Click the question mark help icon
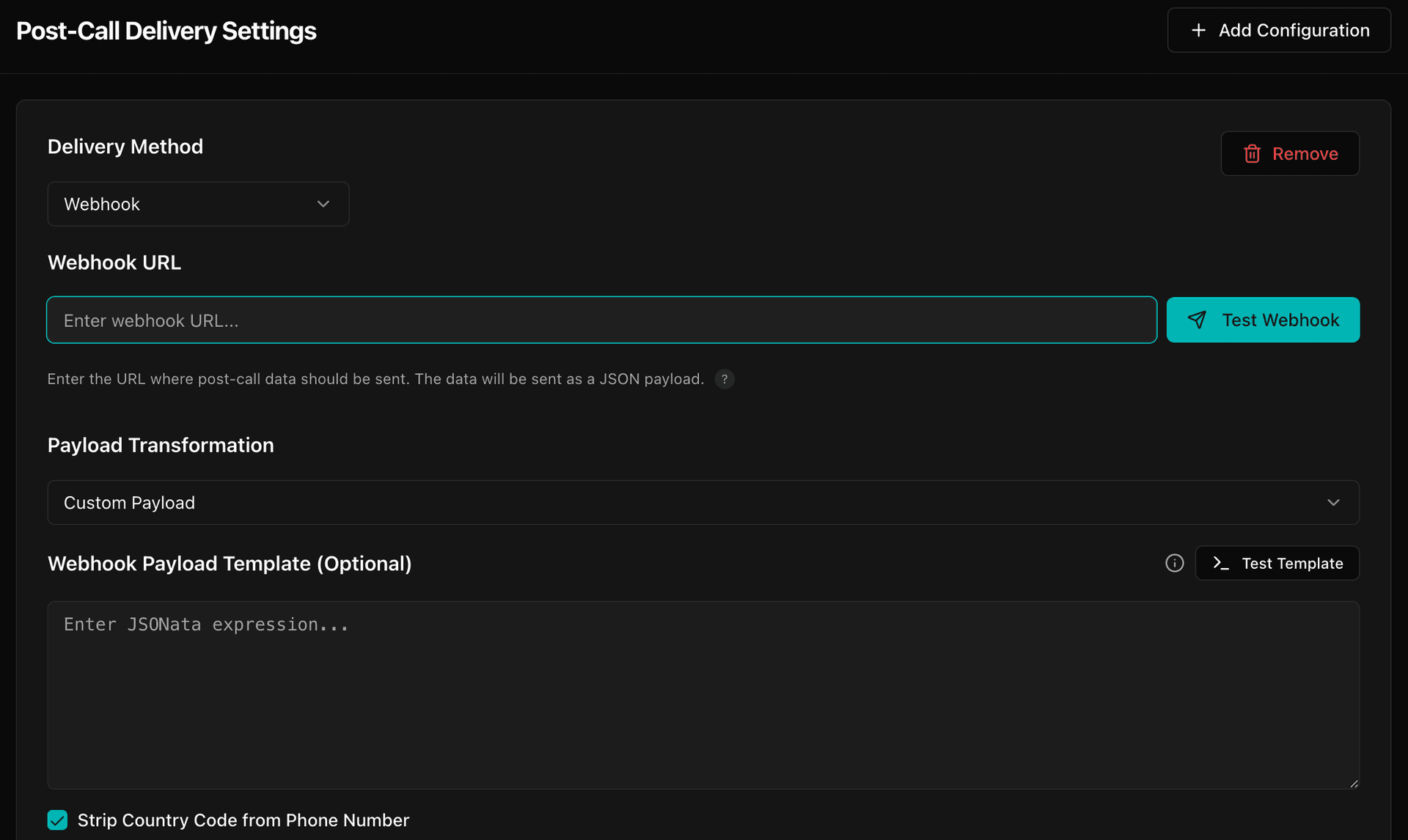The width and height of the screenshot is (1408, 840). click(725, 379)
